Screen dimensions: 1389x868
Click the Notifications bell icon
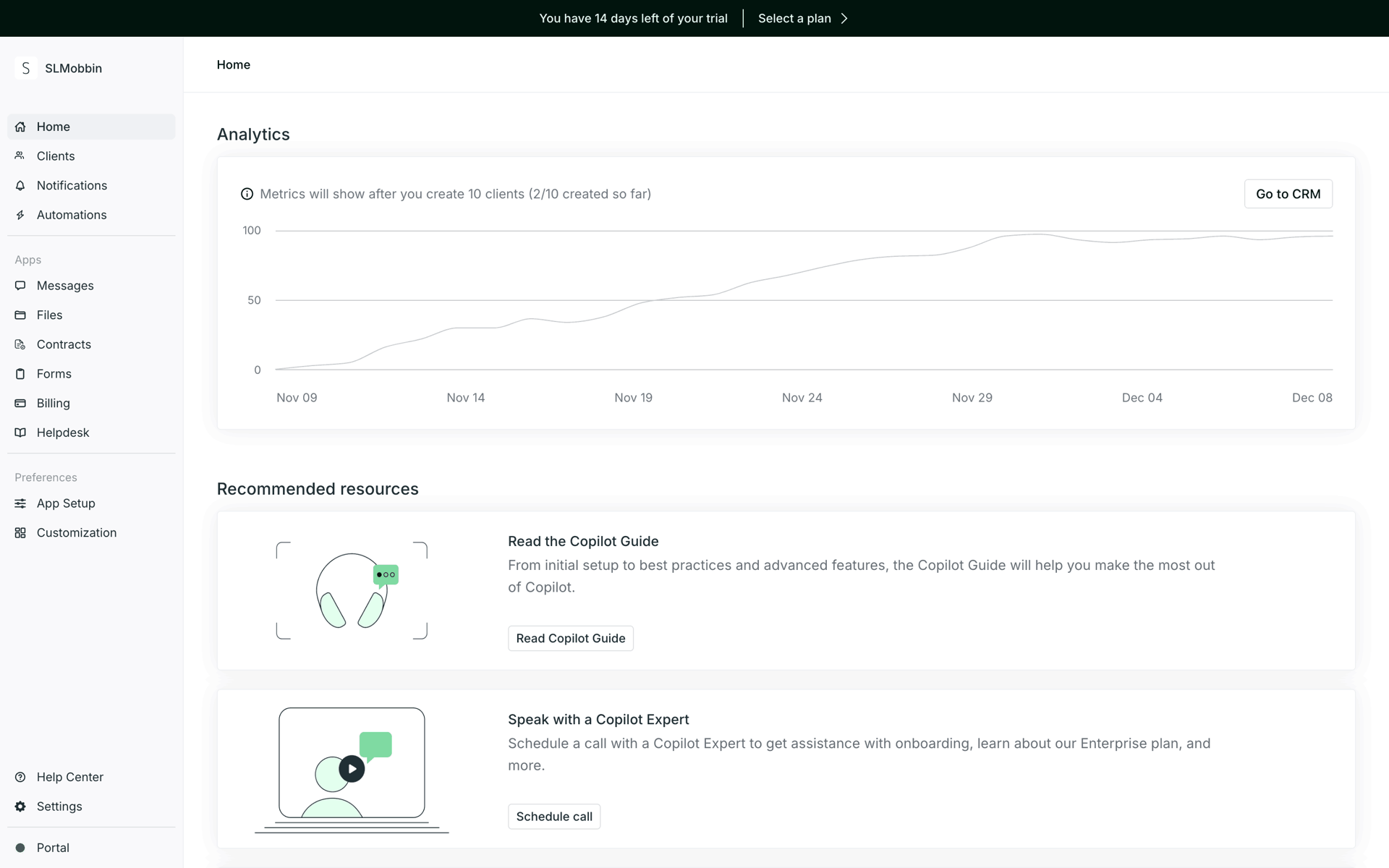20,186
